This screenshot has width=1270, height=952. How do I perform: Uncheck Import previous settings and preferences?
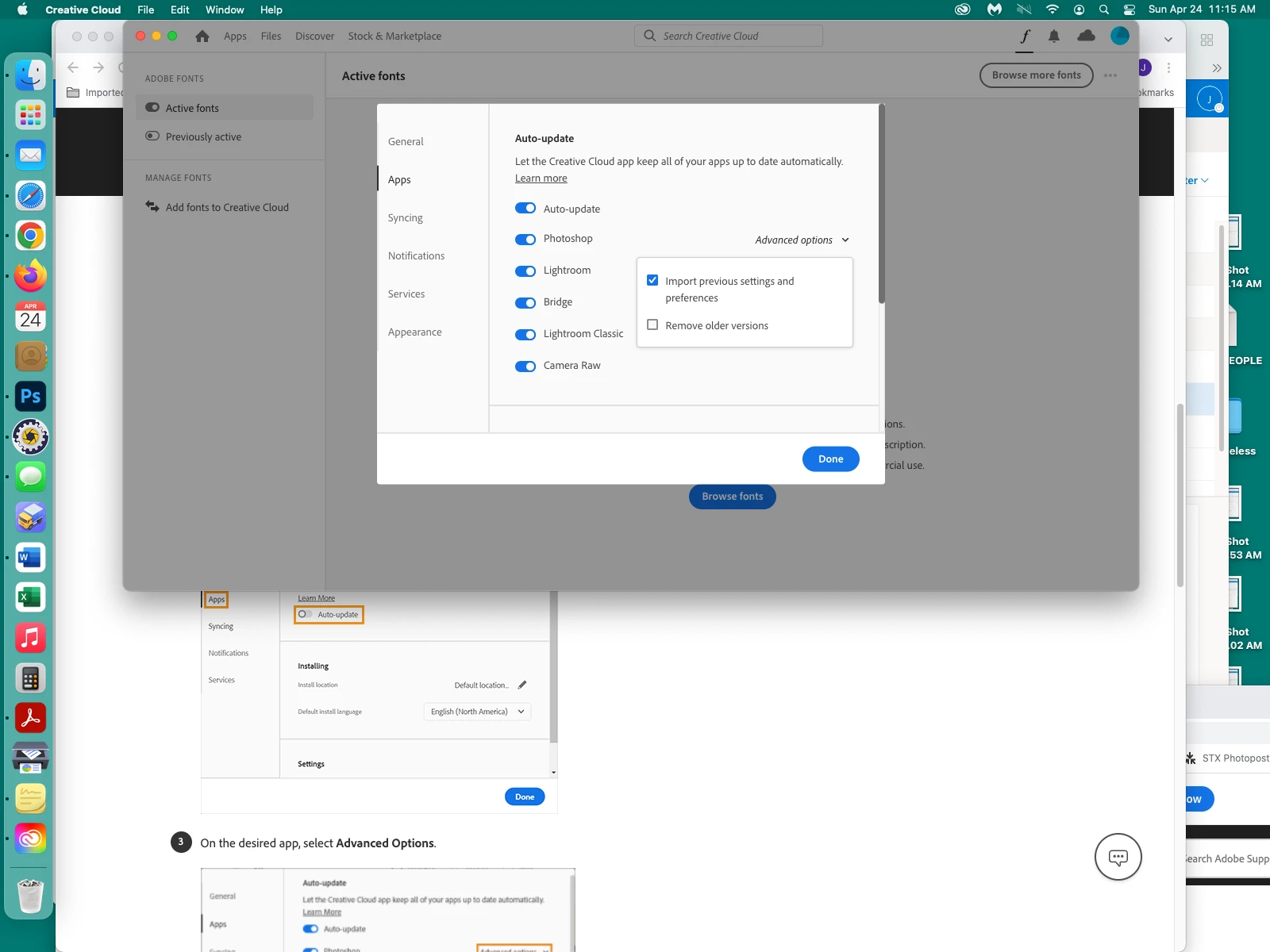(x=652, y=280)
